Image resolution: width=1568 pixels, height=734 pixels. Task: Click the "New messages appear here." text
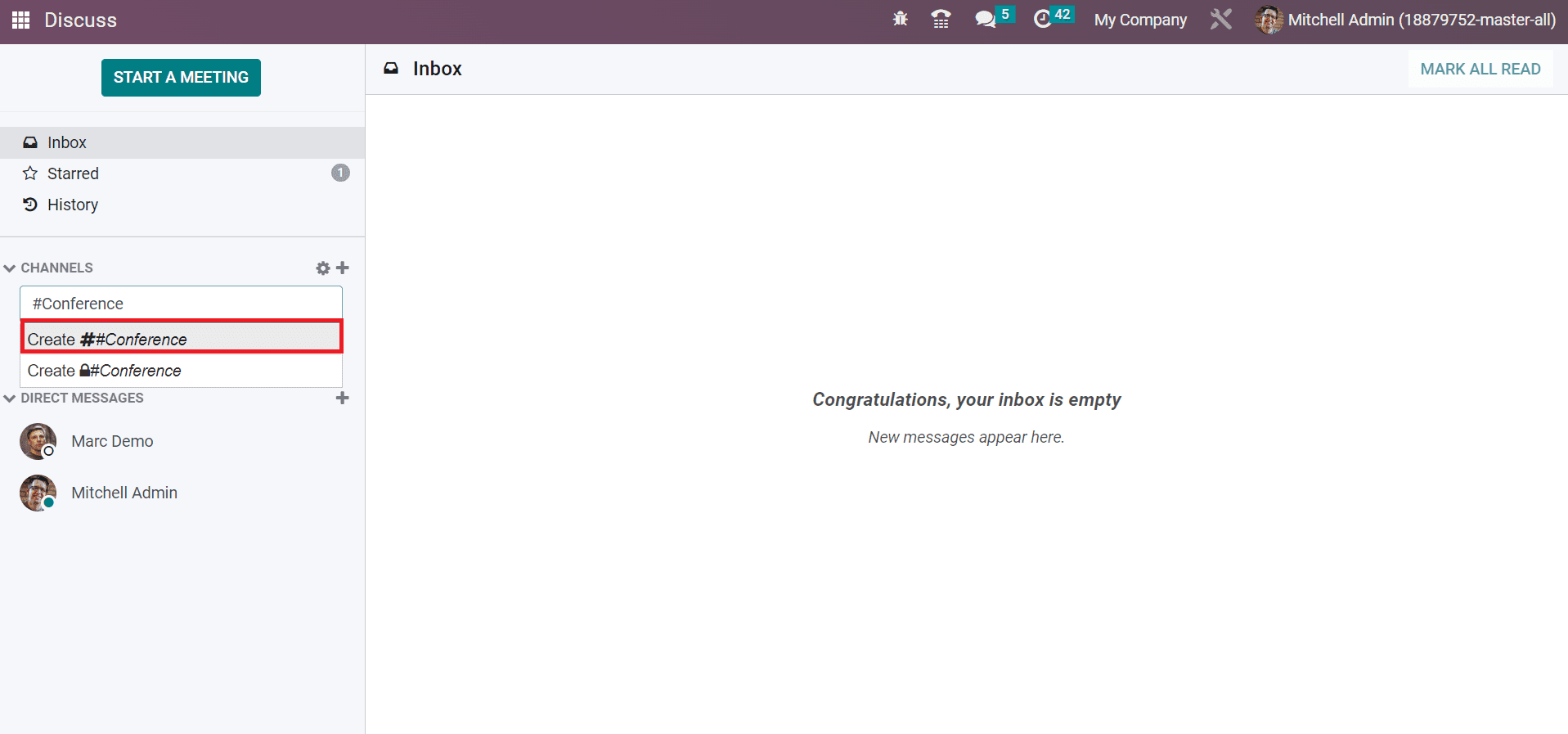point(966,437)
